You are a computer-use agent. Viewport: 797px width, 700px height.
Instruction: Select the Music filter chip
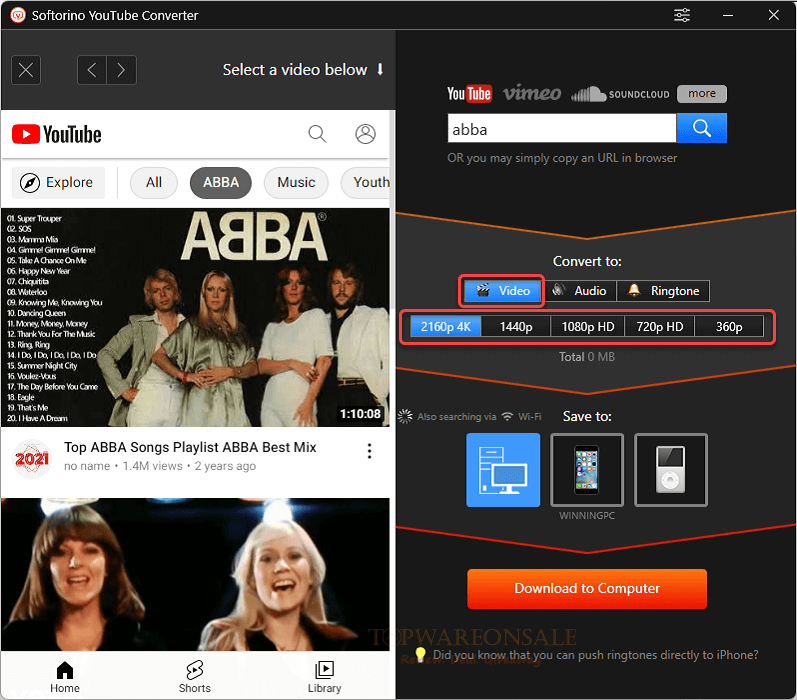click(296, 182)
